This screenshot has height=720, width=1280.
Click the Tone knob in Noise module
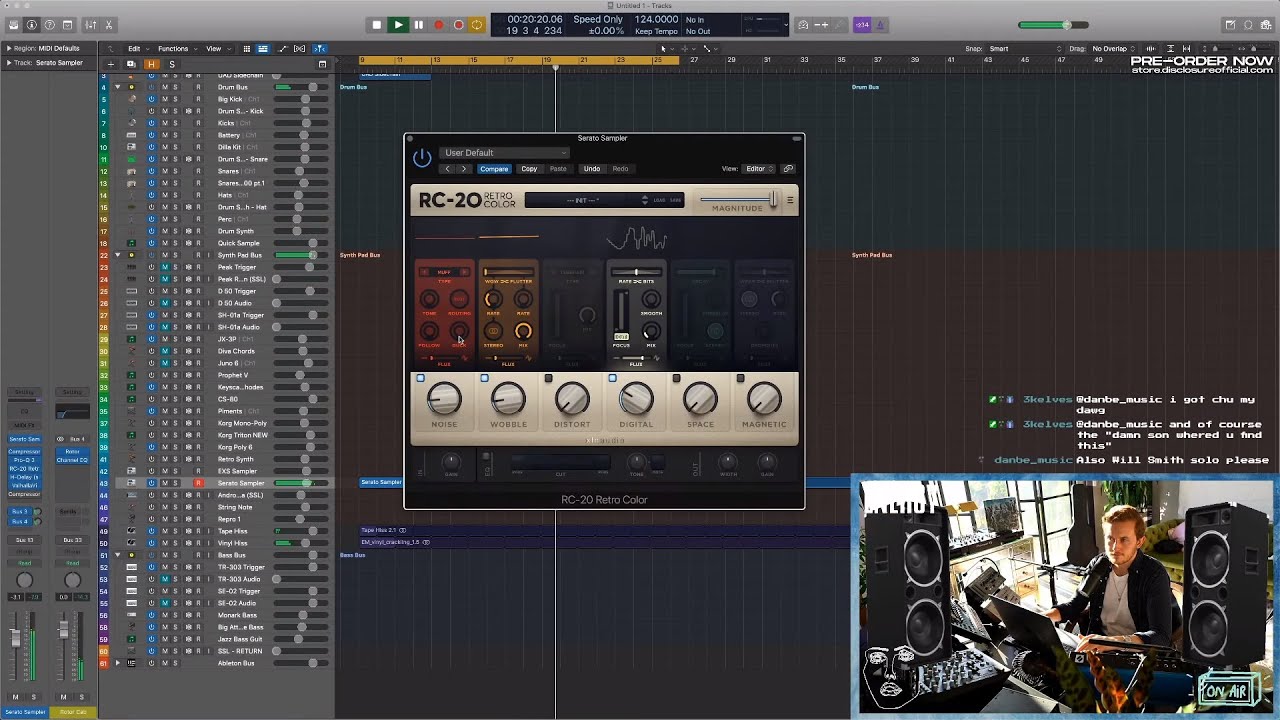click(x=429, y=299)
